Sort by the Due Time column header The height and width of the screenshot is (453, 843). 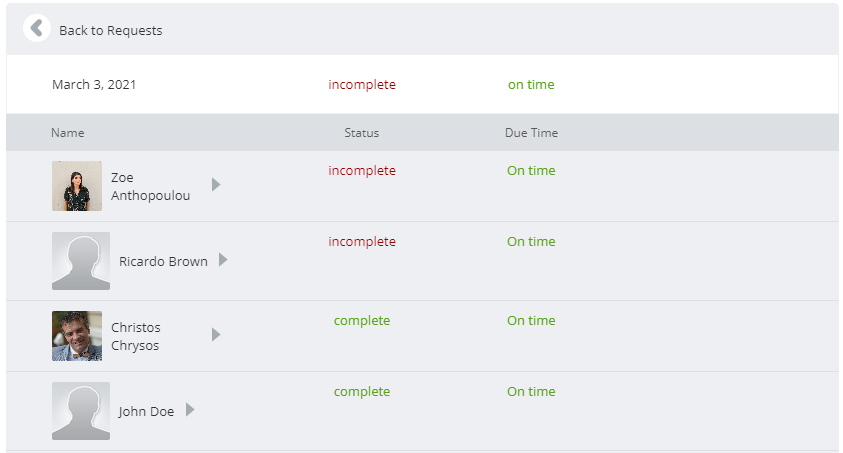531,133
